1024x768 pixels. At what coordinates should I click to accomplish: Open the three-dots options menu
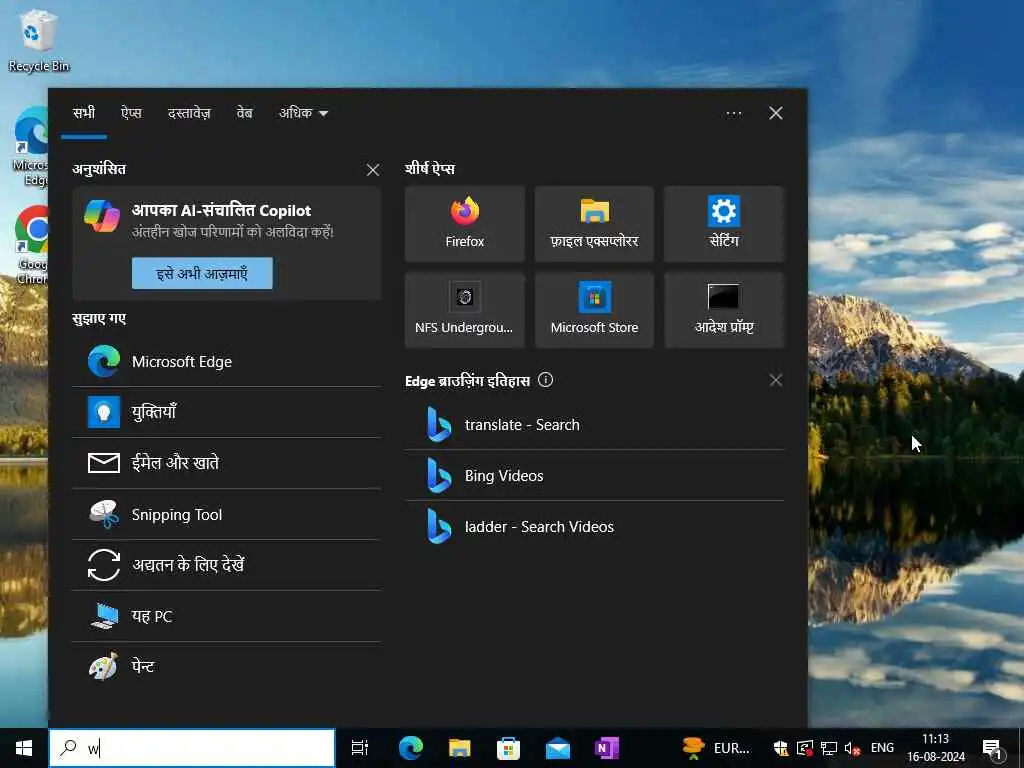pyautogui.click(x=733, y=114)
